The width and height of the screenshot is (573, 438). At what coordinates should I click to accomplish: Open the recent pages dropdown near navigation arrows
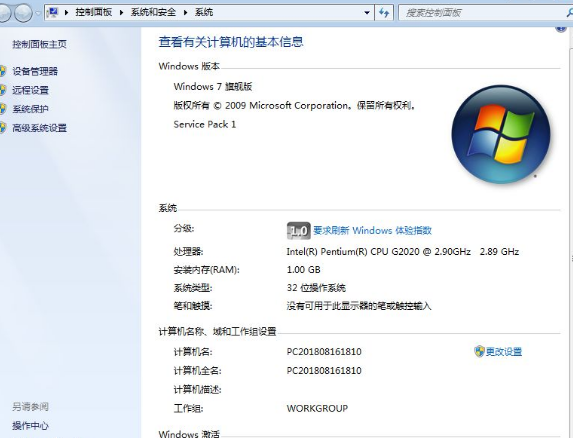click(x=38, y=14)
